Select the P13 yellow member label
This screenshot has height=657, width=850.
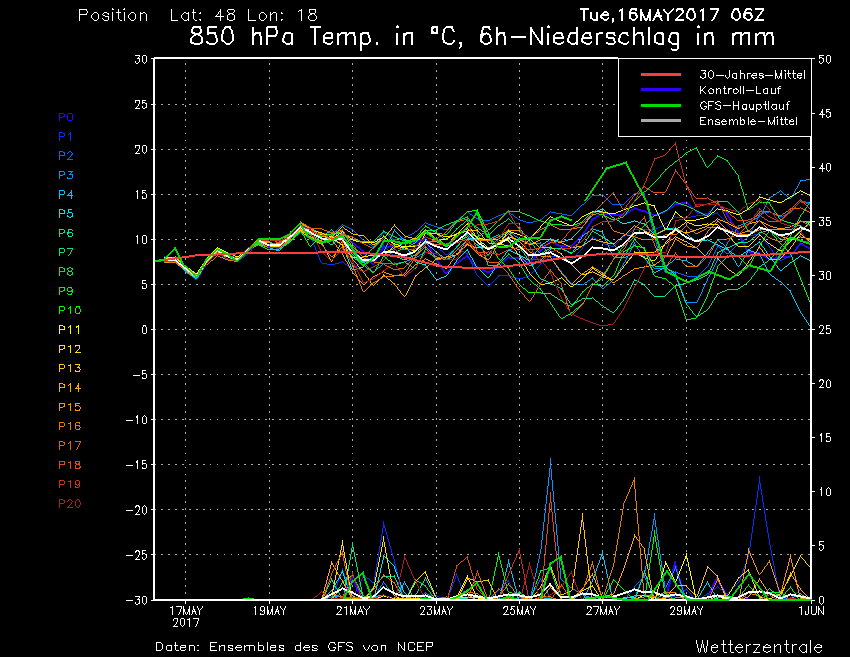coord(69,369)
